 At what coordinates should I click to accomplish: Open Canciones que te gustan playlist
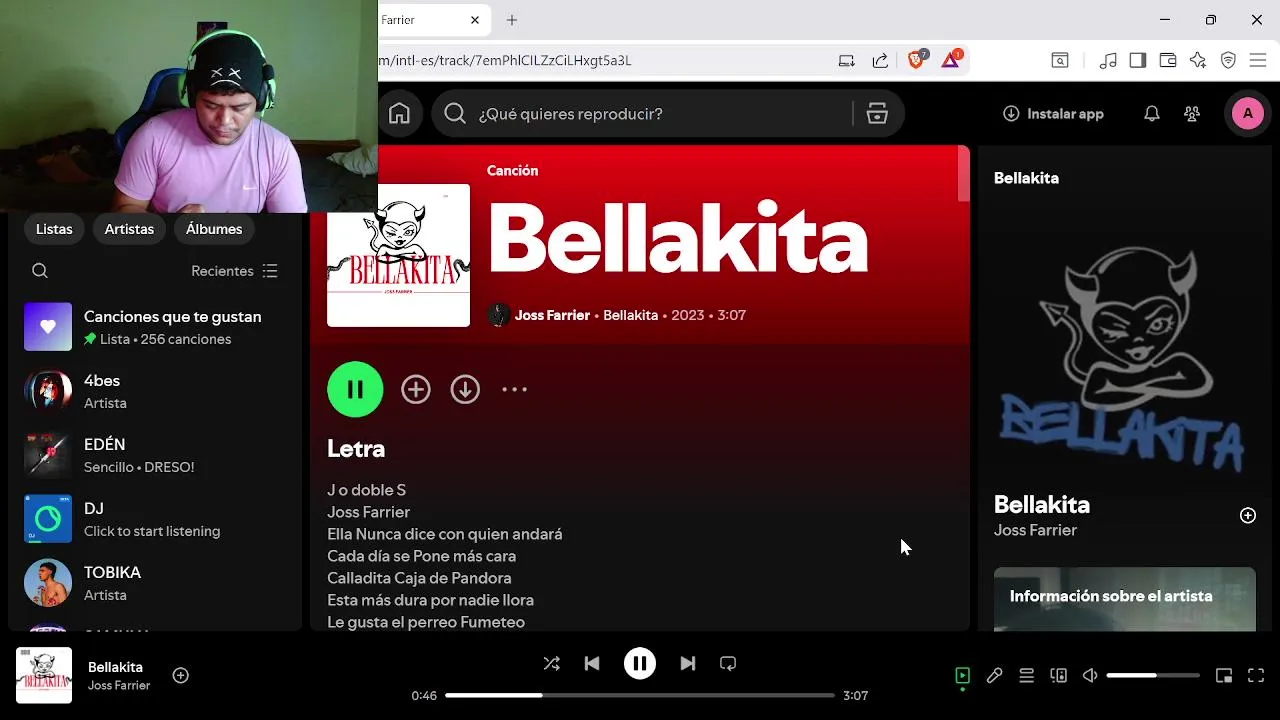click(155, 327)
